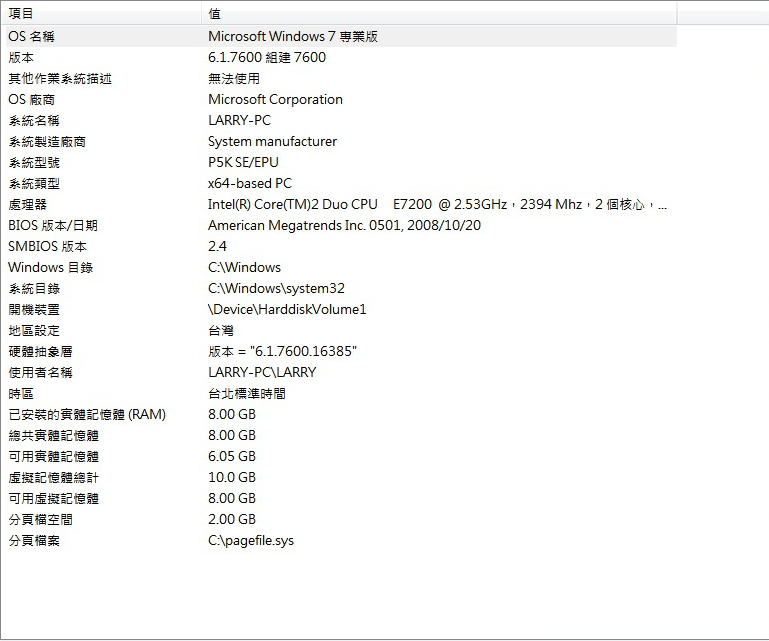This screenshot has height=641, width=769.
Task: Select the 分頁檔空間 row label
Action: click(x=40, y=520)
